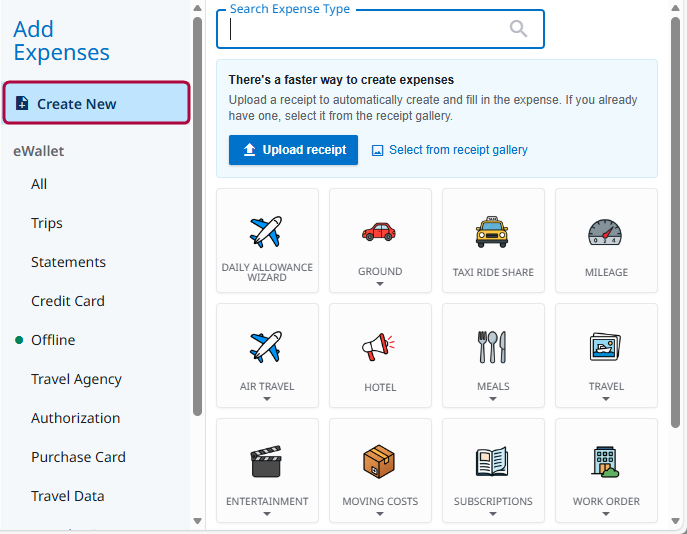Screen dimensions: 687x534
Task: Pick the Meals cutlery icon
Action: (x=492, y=347)
